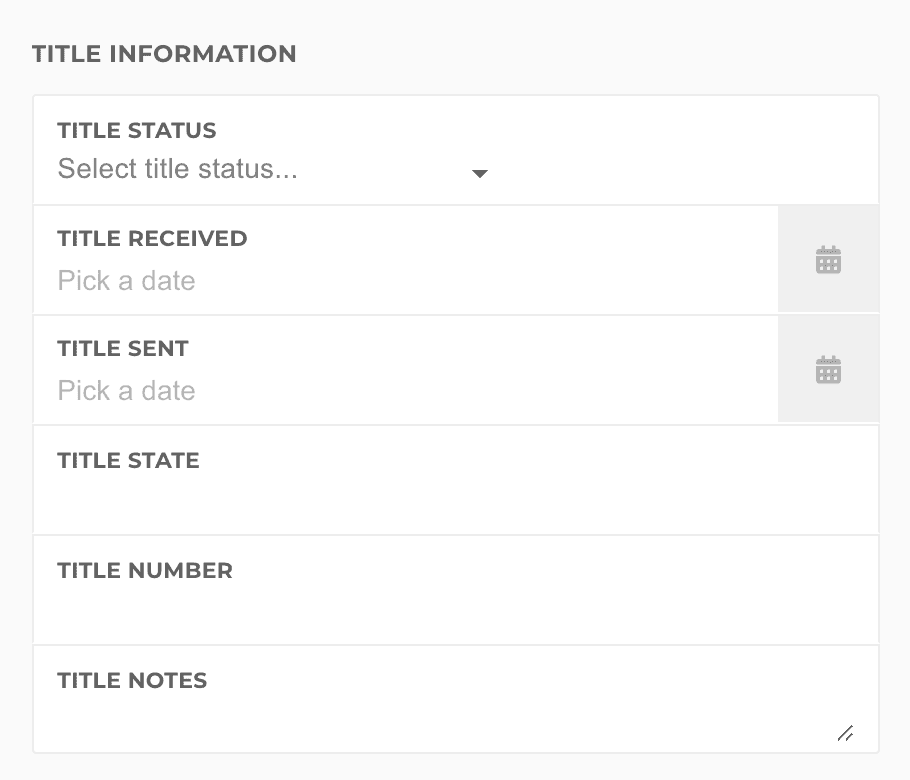Screen dimensions: 910x780
Task: Click 'Select title status...' placeholder text
Action: click(177, 169)
